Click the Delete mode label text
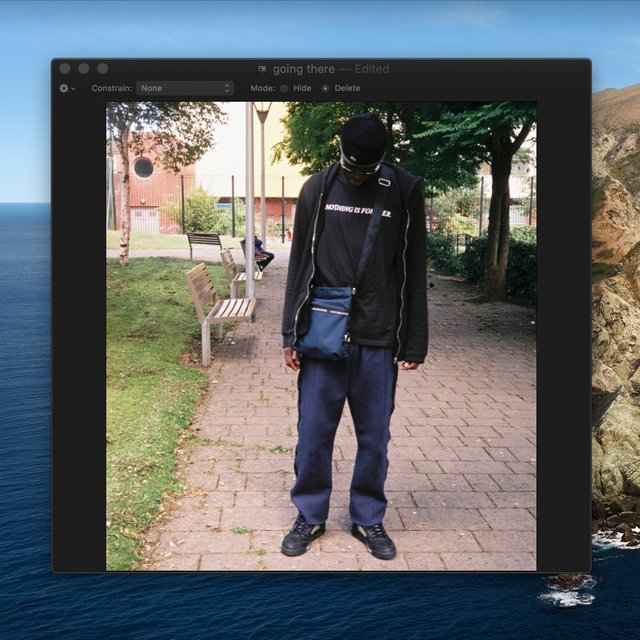640x640 pixels. coord(347,88)
